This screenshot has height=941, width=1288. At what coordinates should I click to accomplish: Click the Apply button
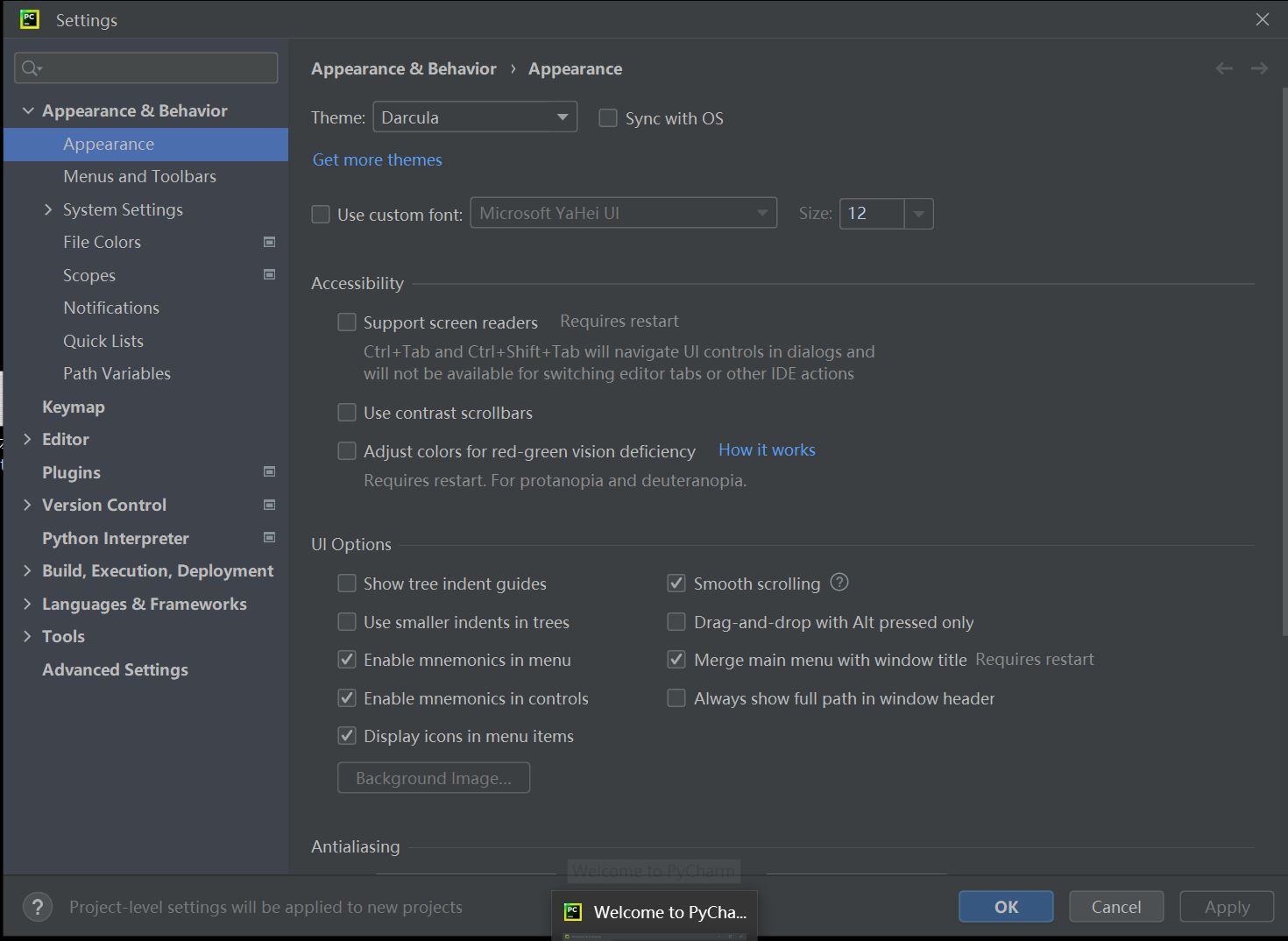(x=1227, y=907)
